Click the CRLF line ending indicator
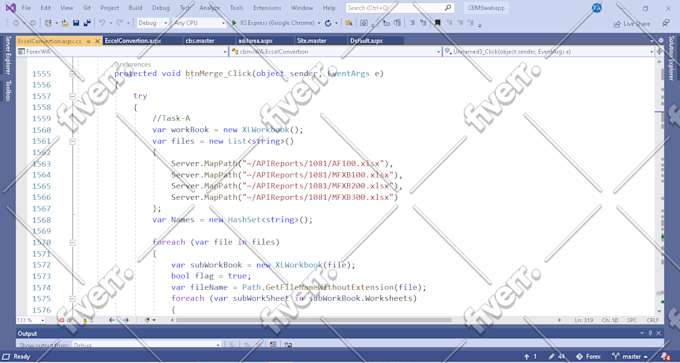This screenshot has width=680, height=363. (652, 320)
